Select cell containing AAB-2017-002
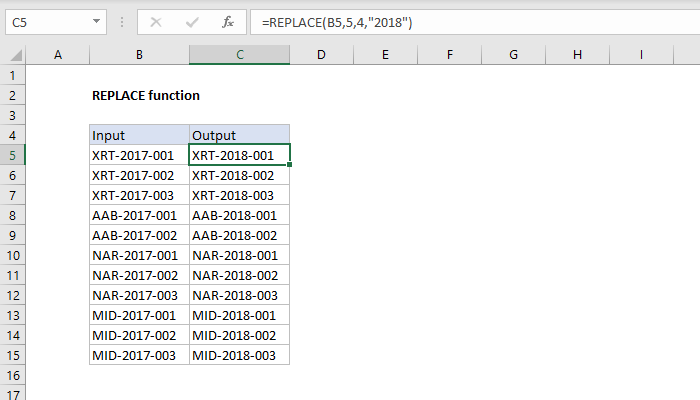 coord(139,235)
